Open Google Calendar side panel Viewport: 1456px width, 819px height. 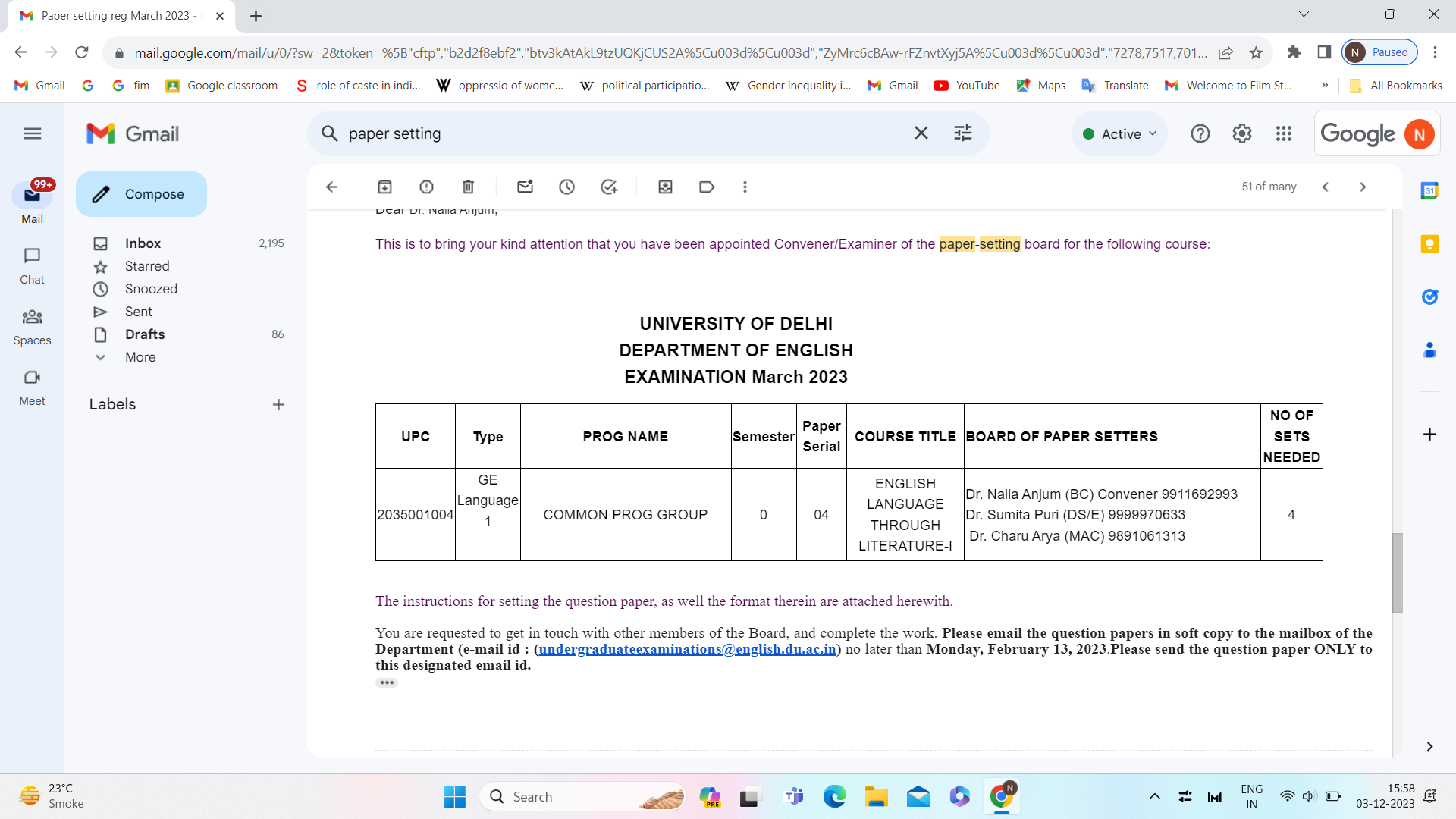pyautogui.click(x=1429, y=190)
